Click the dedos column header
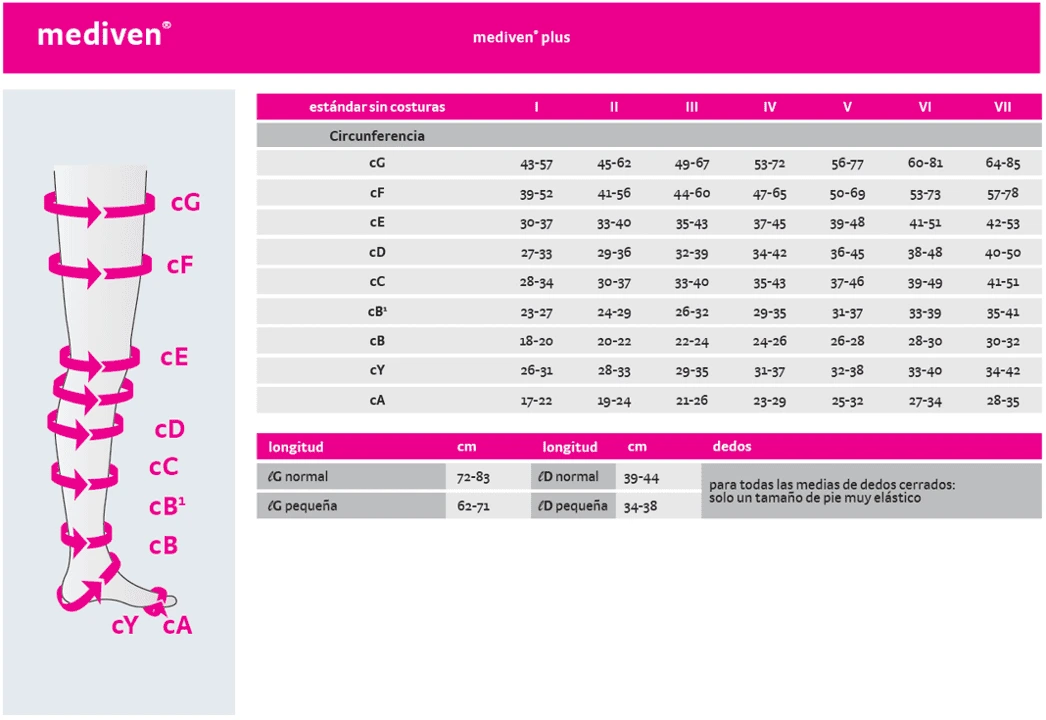1046x720 pixels. coord(732,446)
